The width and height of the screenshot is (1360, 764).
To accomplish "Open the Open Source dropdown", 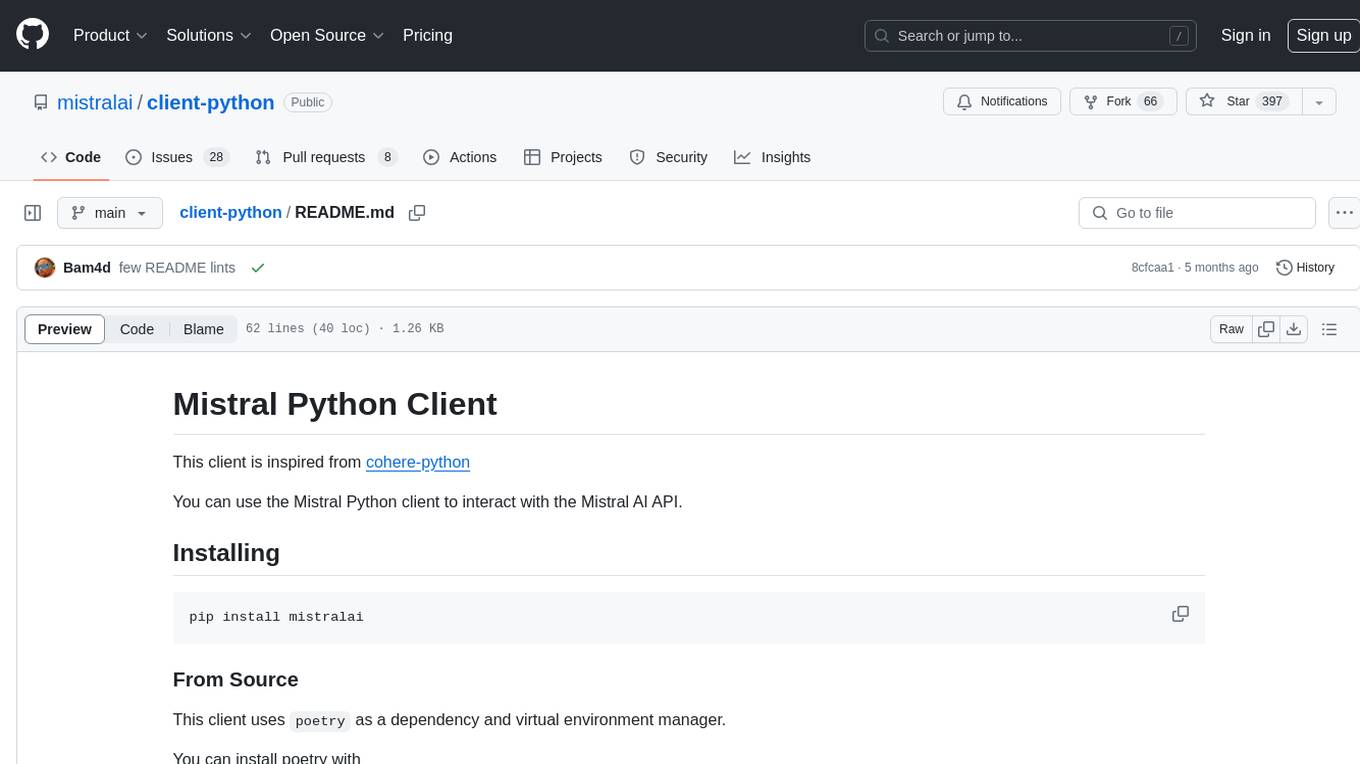I will [x=327, y=35].
